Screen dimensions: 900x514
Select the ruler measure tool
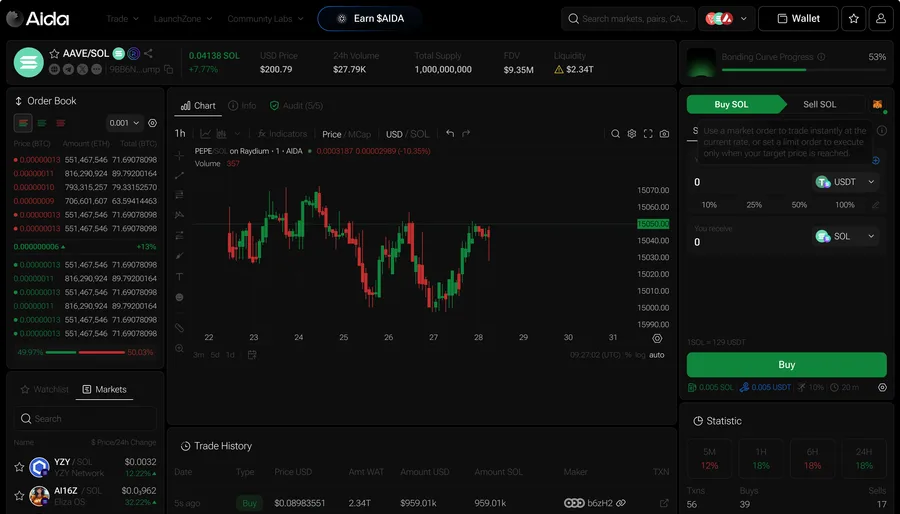click(x=179, y=328)
